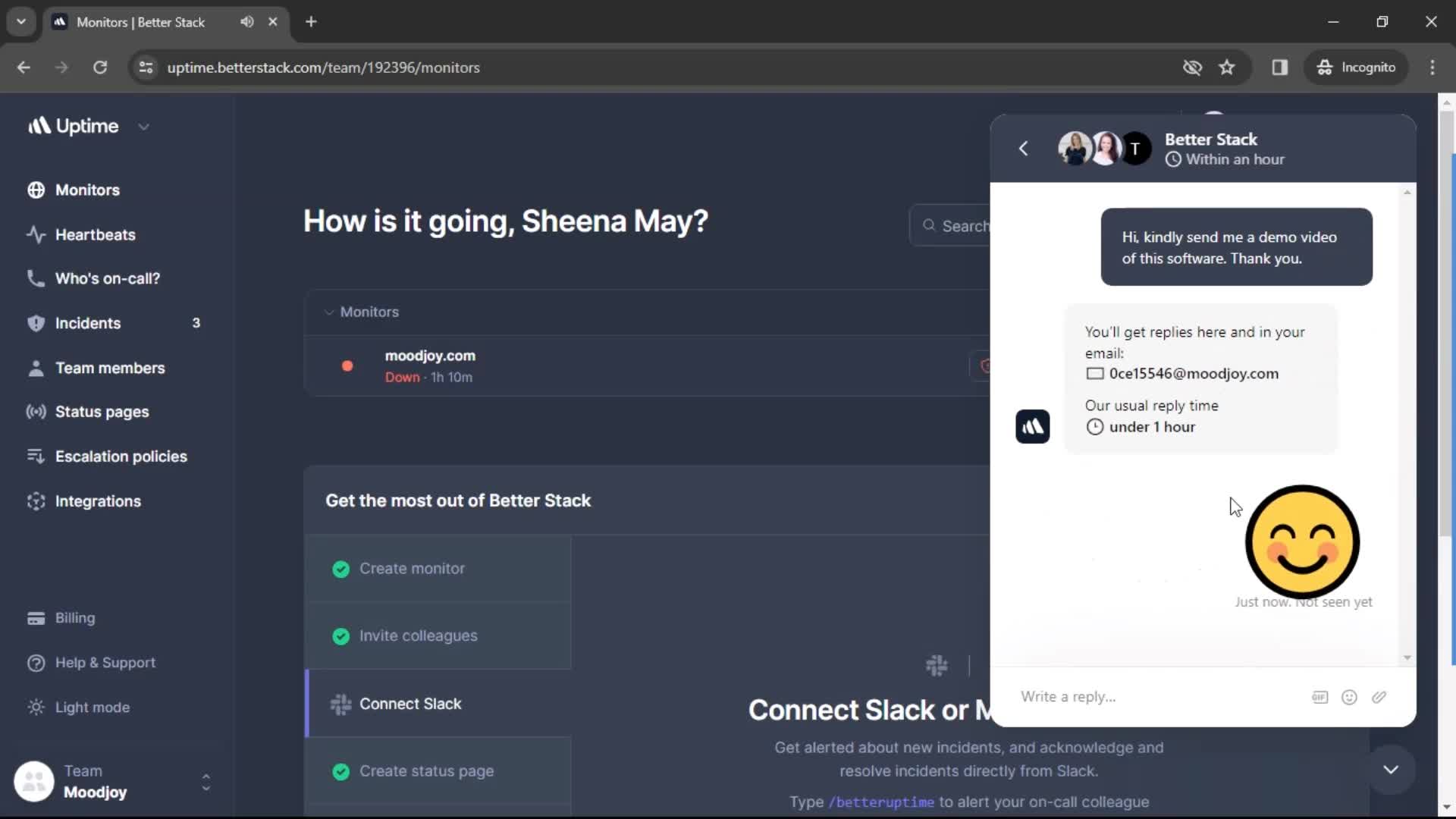Select the Create status page step

pyautogui.click(x=438, y=771)
